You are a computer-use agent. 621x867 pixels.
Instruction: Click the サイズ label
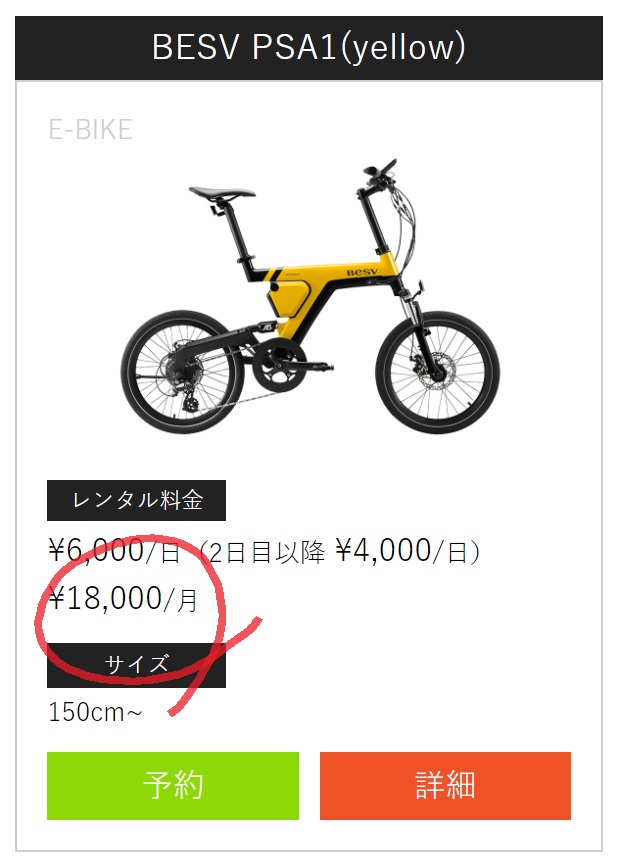click(x=137, y=665)
